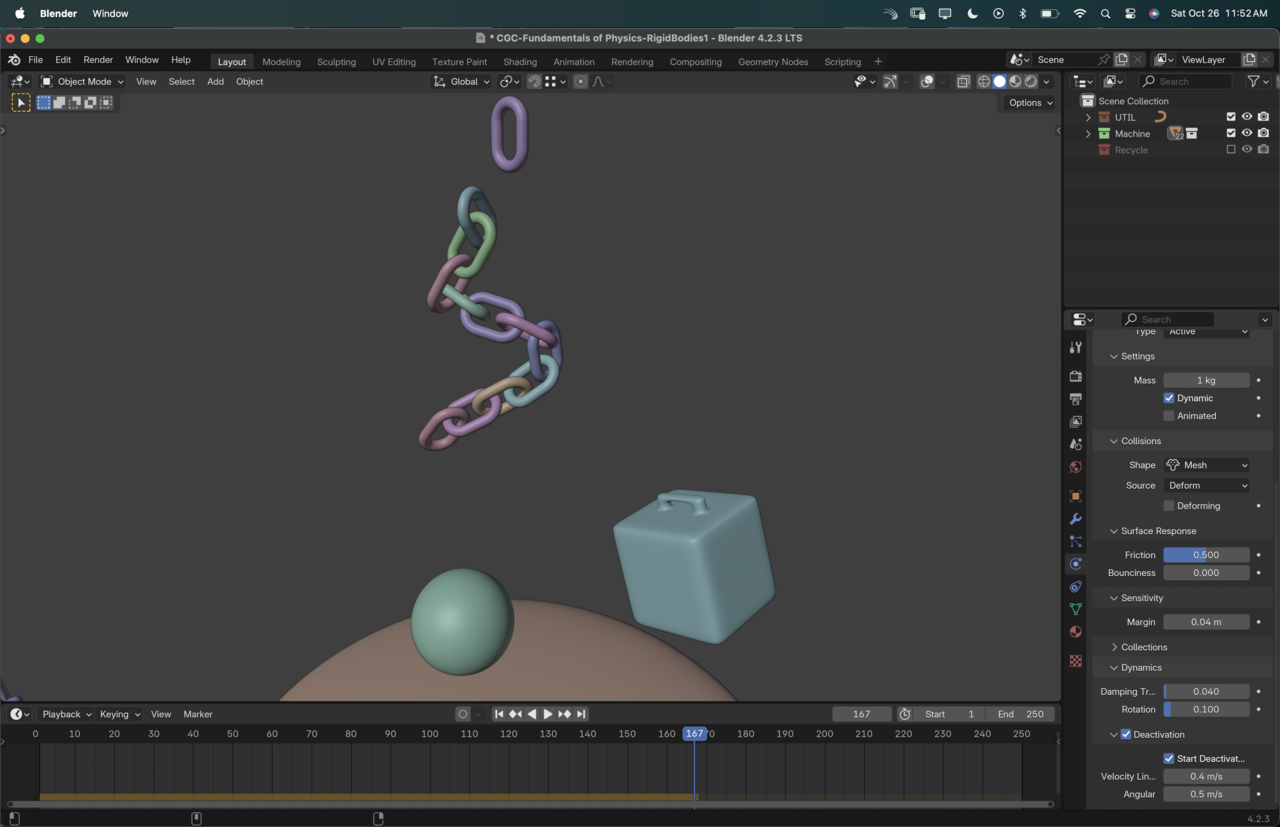Viewport: 1280px width, 827px height.
Task: Open the viewport Options button
Action: (1030, 103)
